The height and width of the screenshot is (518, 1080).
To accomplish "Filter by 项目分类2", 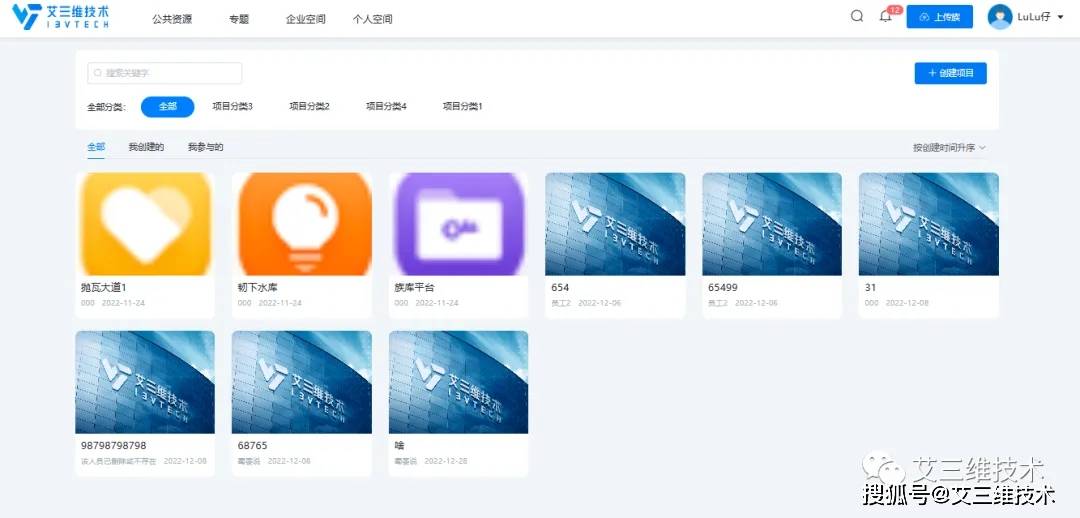I will click(309, 107).
